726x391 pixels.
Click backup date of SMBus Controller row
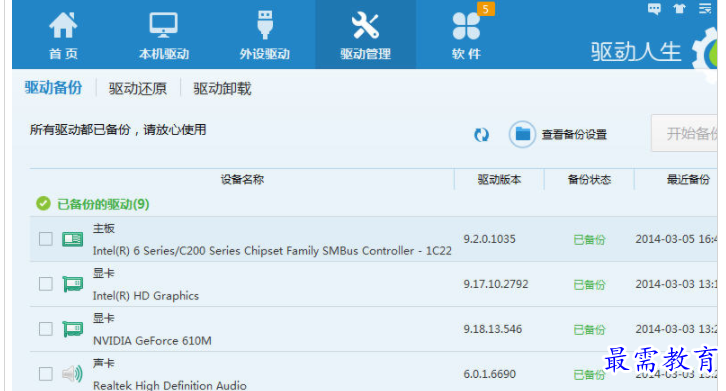pos(676,239)
